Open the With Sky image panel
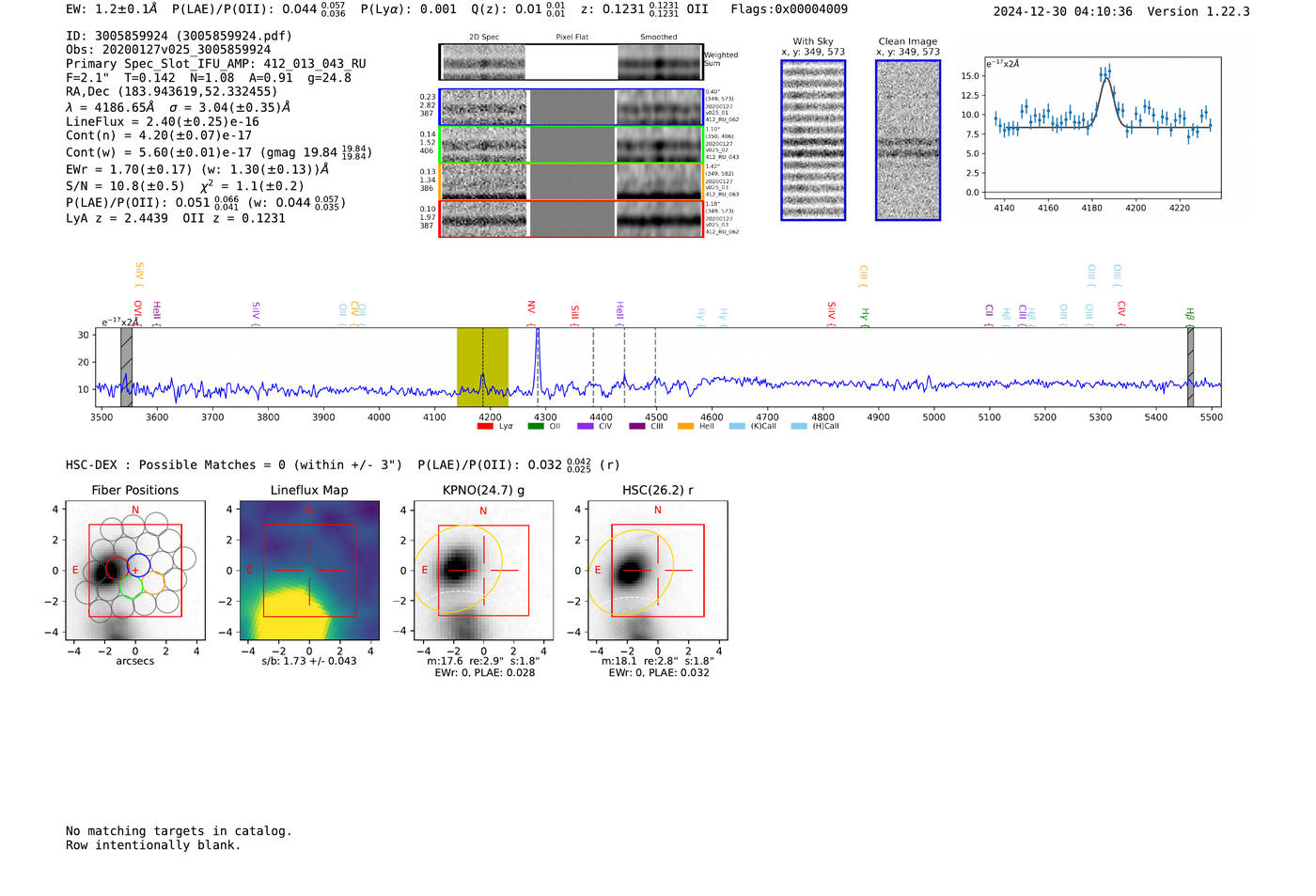Viewport: 1316px width, 896px height. (813, 140)
